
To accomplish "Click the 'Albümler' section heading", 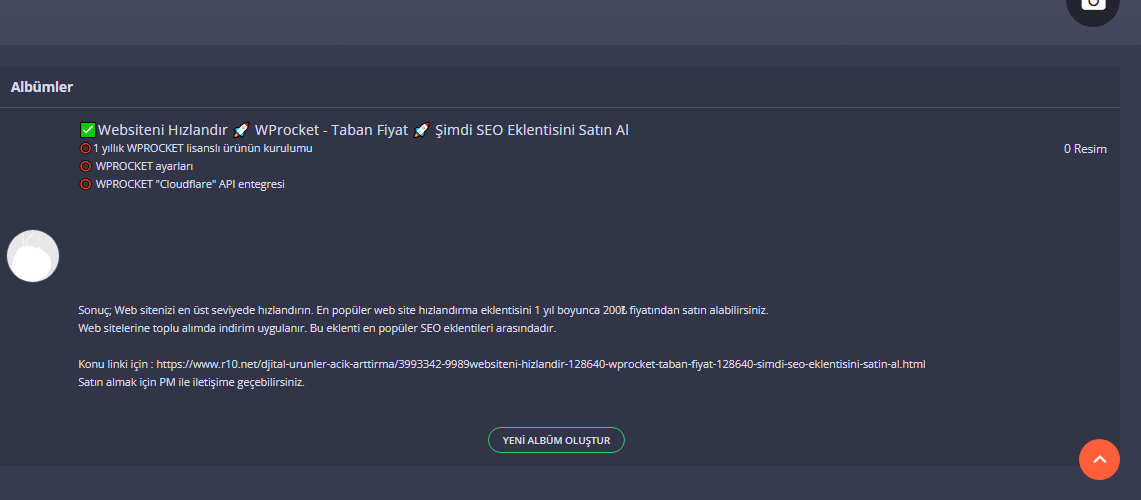I will [x=41, y=87].
